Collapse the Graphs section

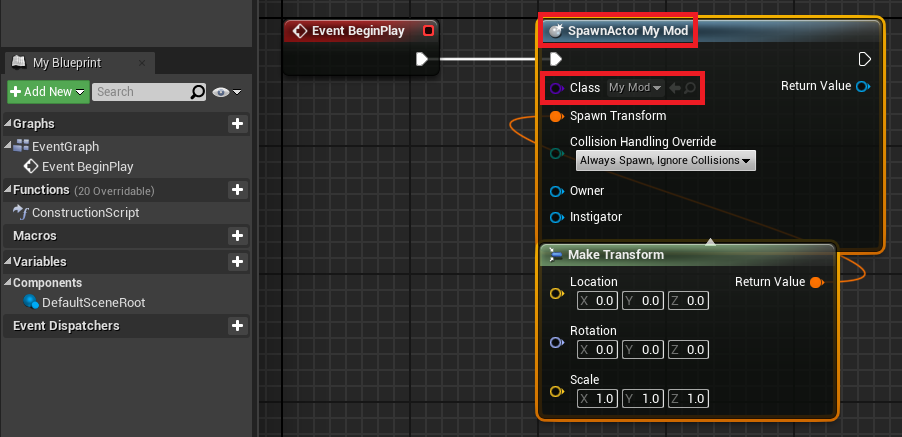click(x=8, y=124)
